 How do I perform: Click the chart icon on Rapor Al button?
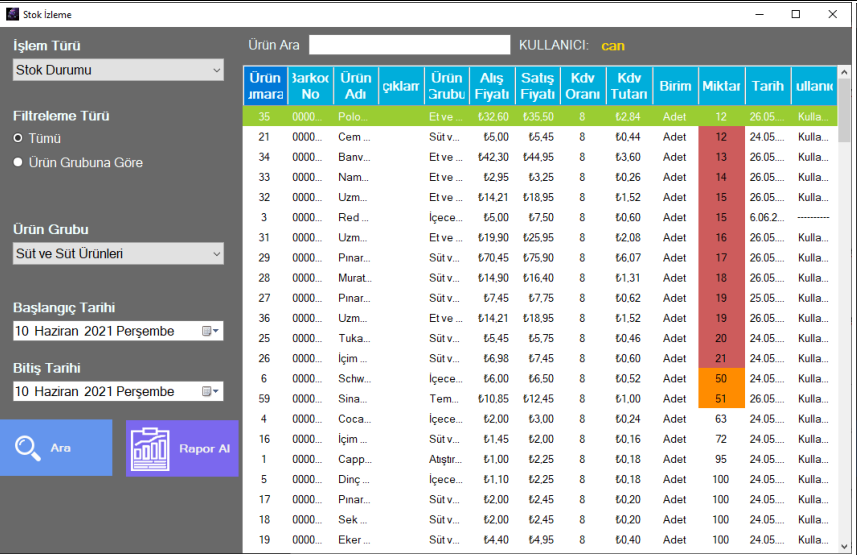[152, 449]
